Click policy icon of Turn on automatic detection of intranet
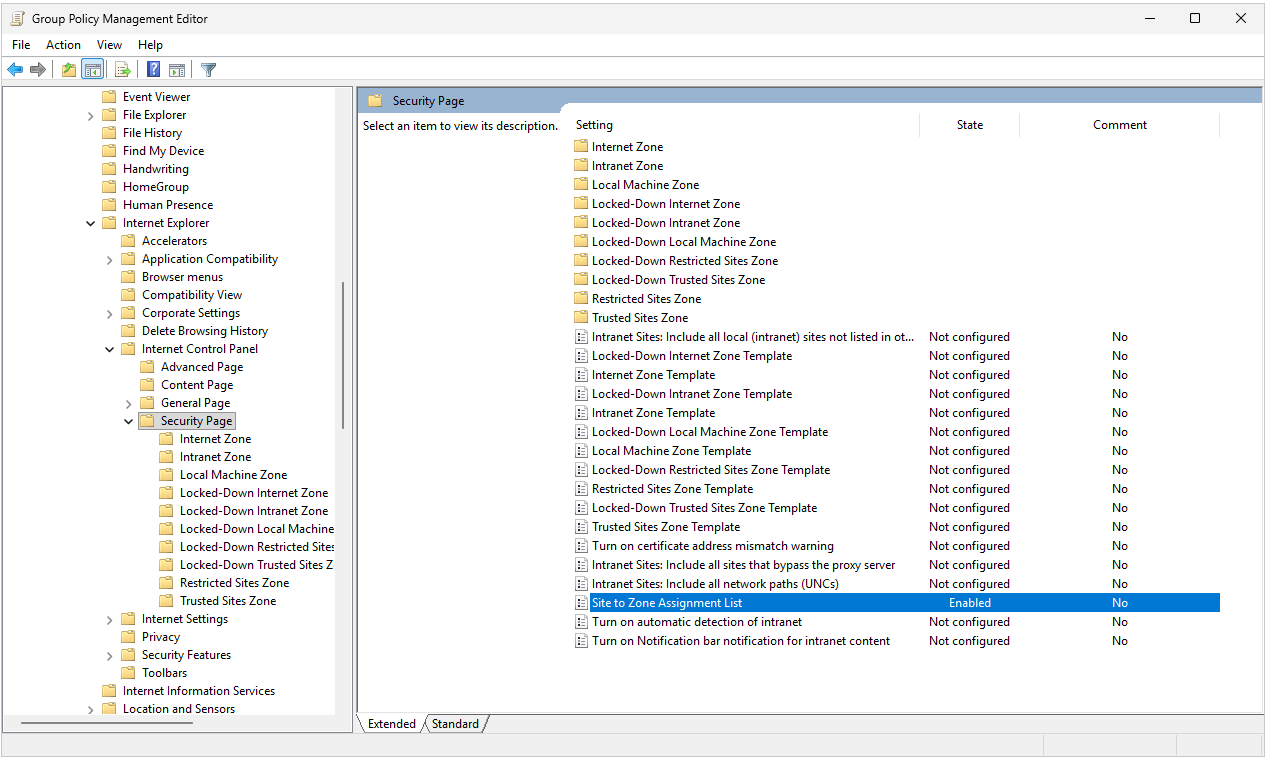This screenshot has width=1266, height=759. point(582,622)
